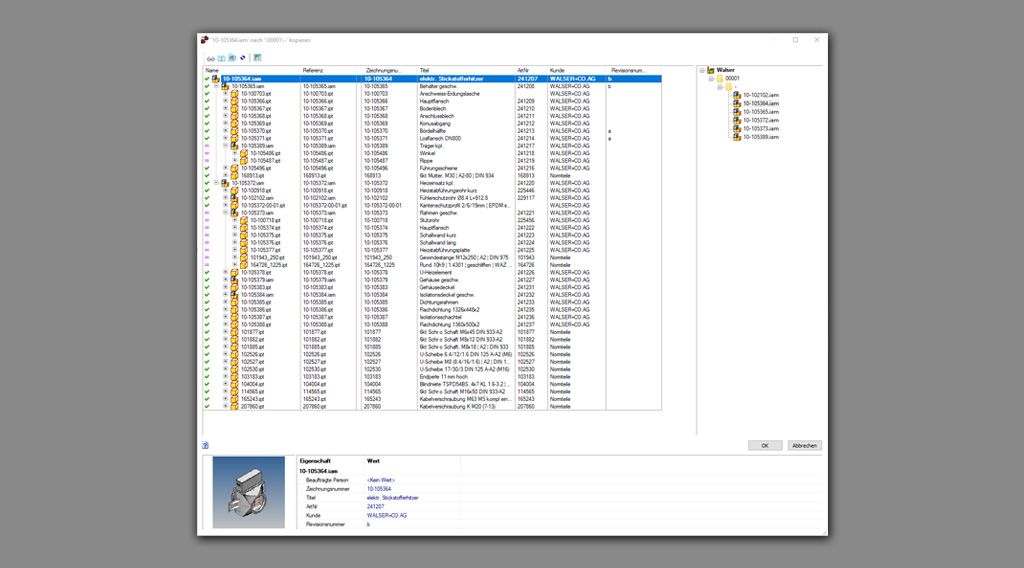This screenshot has width=1024, height=568.
Task: Click the blue help icon above preview
Action: [205, 446]
